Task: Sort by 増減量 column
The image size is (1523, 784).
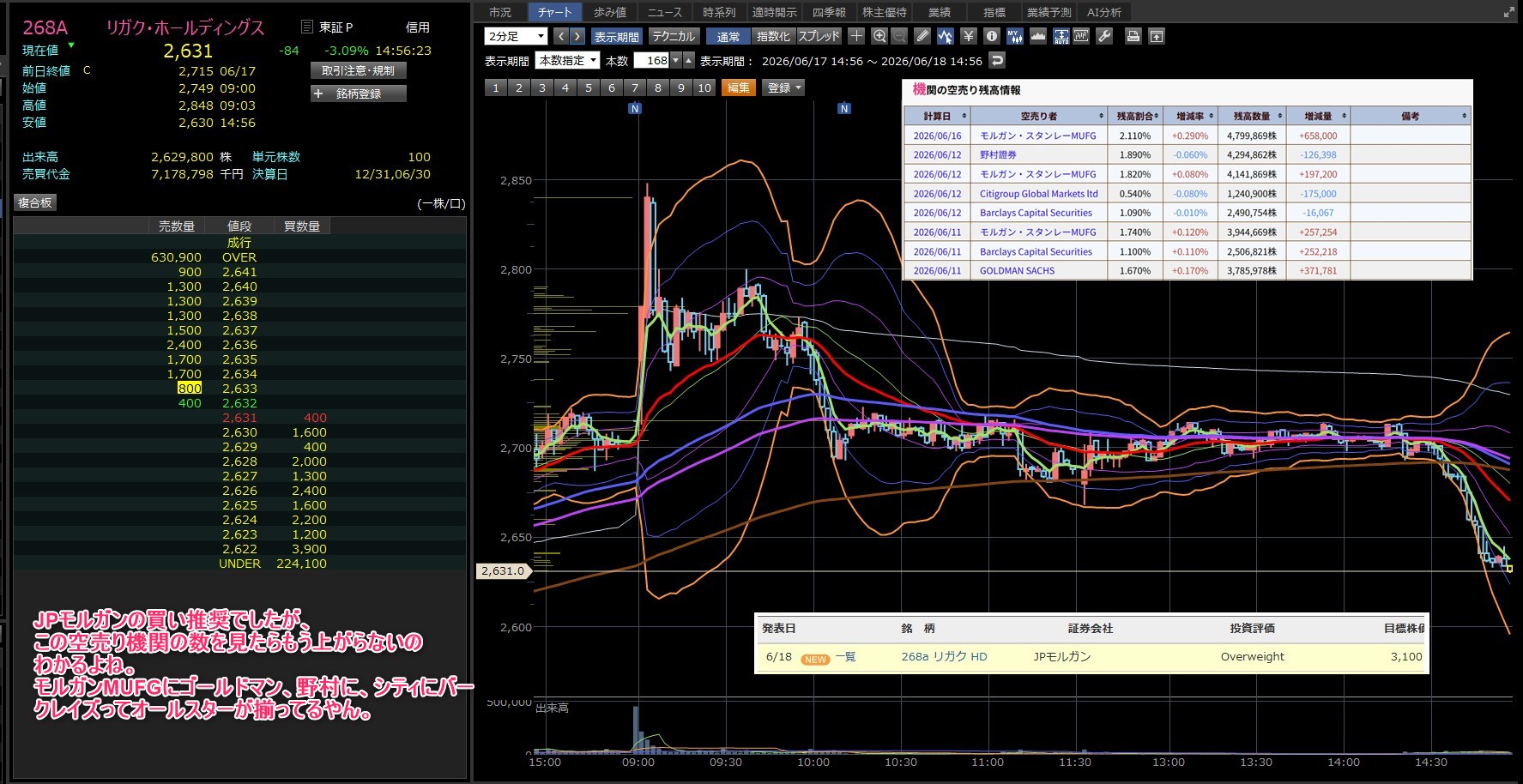Action: pos(1318,116)
